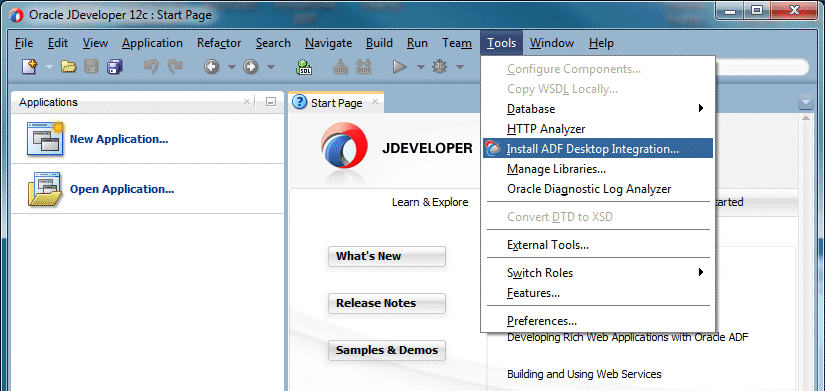
Task: Switch to the Learn & Explore tab
Action: point(430,202)
